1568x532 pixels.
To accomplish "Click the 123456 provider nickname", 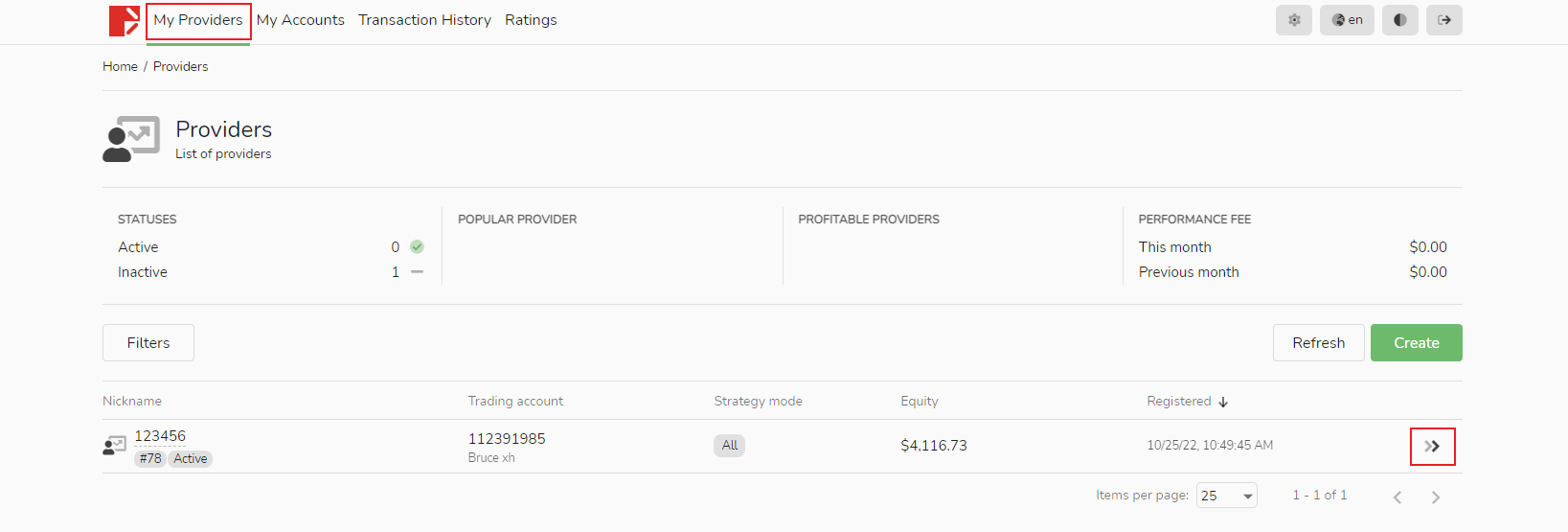I will tap(160, 436).
